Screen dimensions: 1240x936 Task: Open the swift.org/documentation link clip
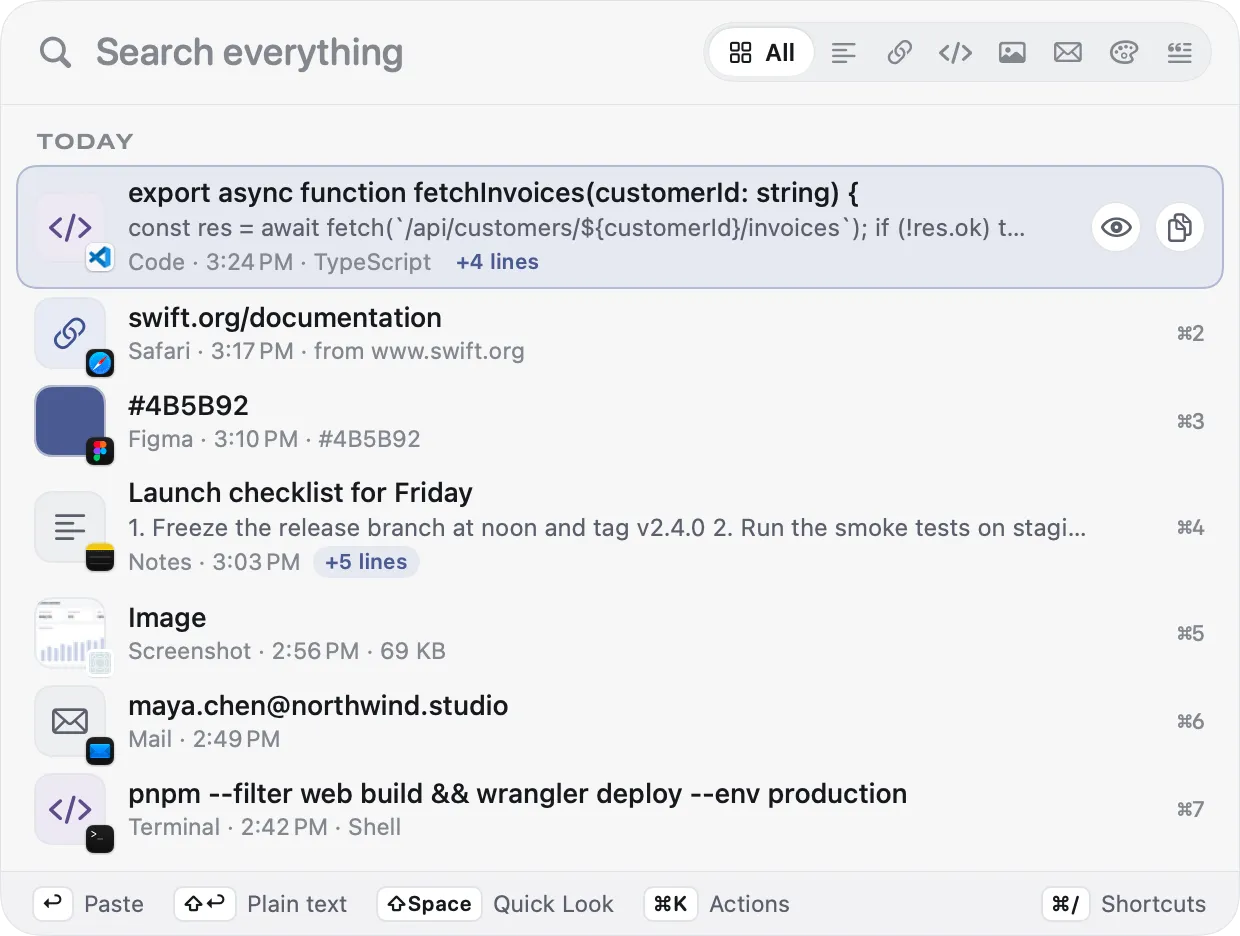pyautogui.click(x=620, y=333)
